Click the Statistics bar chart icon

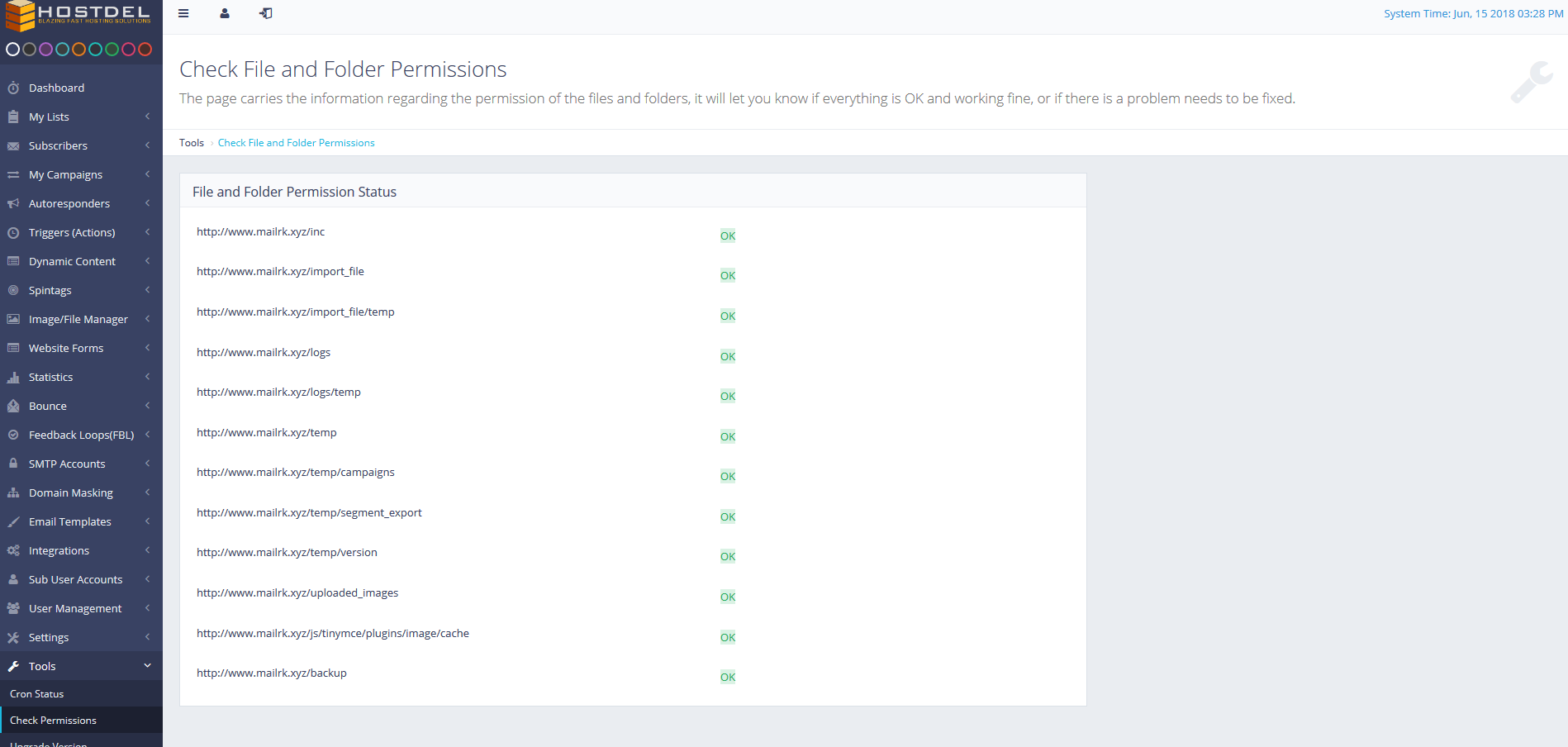coord(13,377)
